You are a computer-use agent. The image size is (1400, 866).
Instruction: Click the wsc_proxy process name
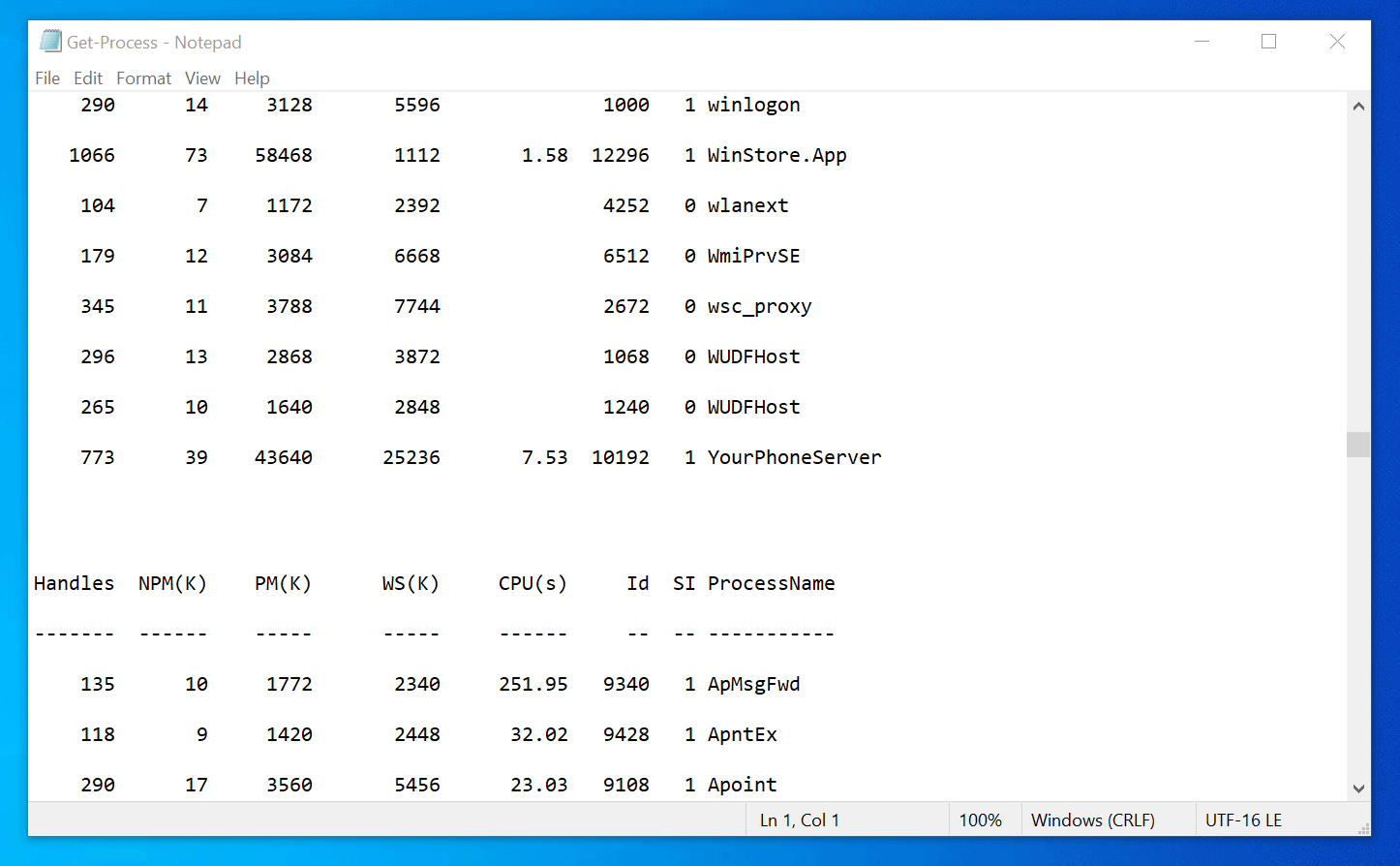(x=760, y=307)
